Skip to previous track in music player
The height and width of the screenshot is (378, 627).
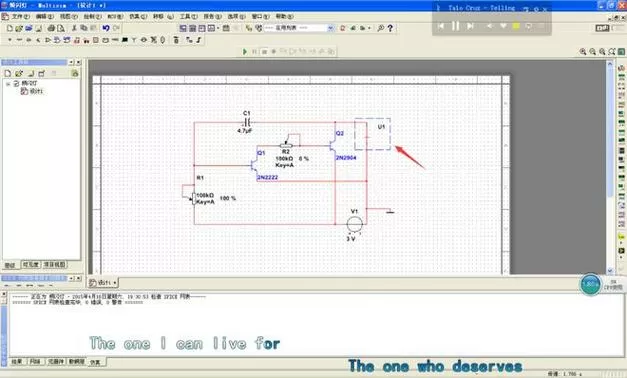pos(441,26)
